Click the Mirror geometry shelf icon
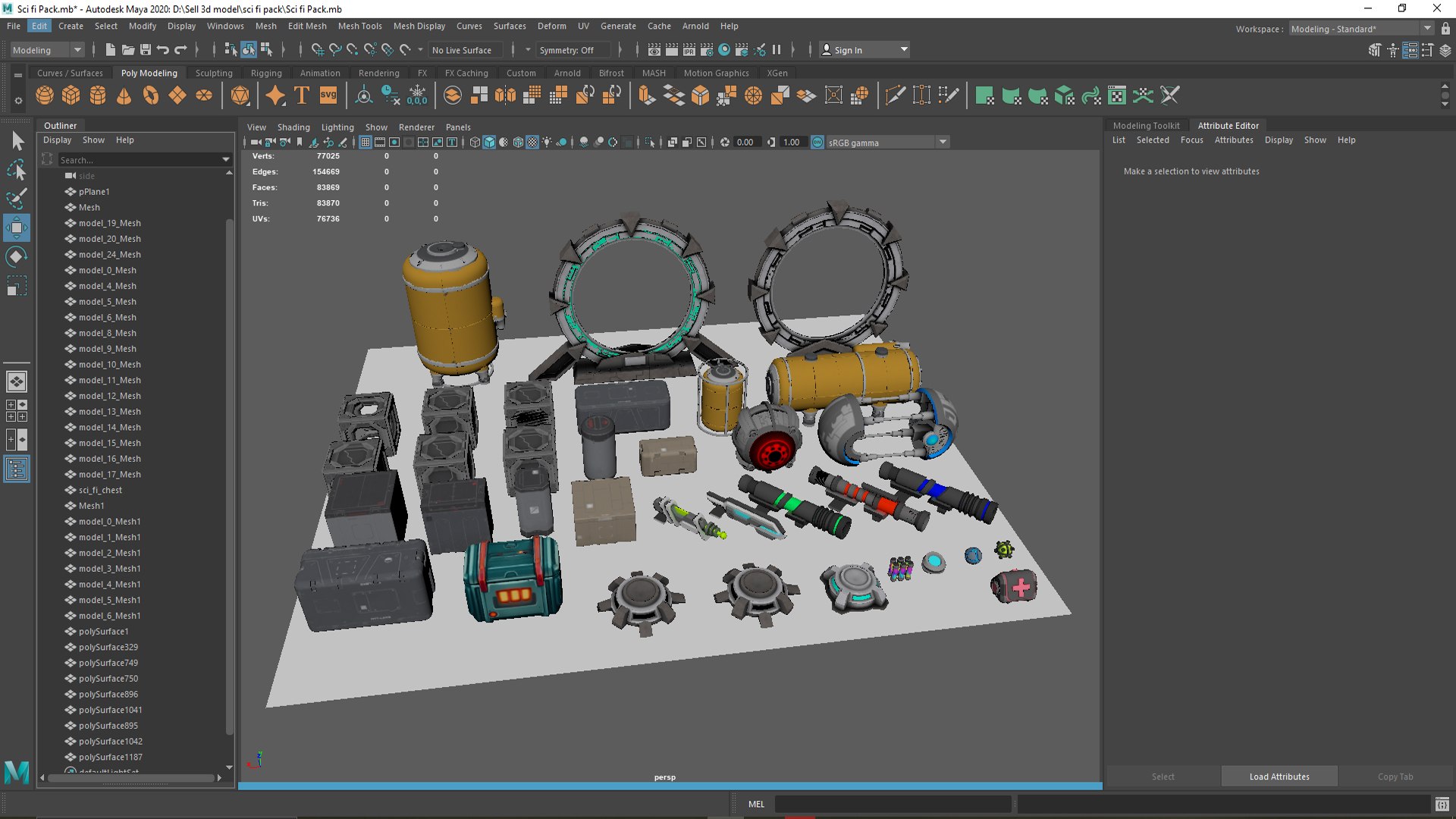The height and width of the screenshot is (819, 1456). pyautogui.click(x=505, y=96)
